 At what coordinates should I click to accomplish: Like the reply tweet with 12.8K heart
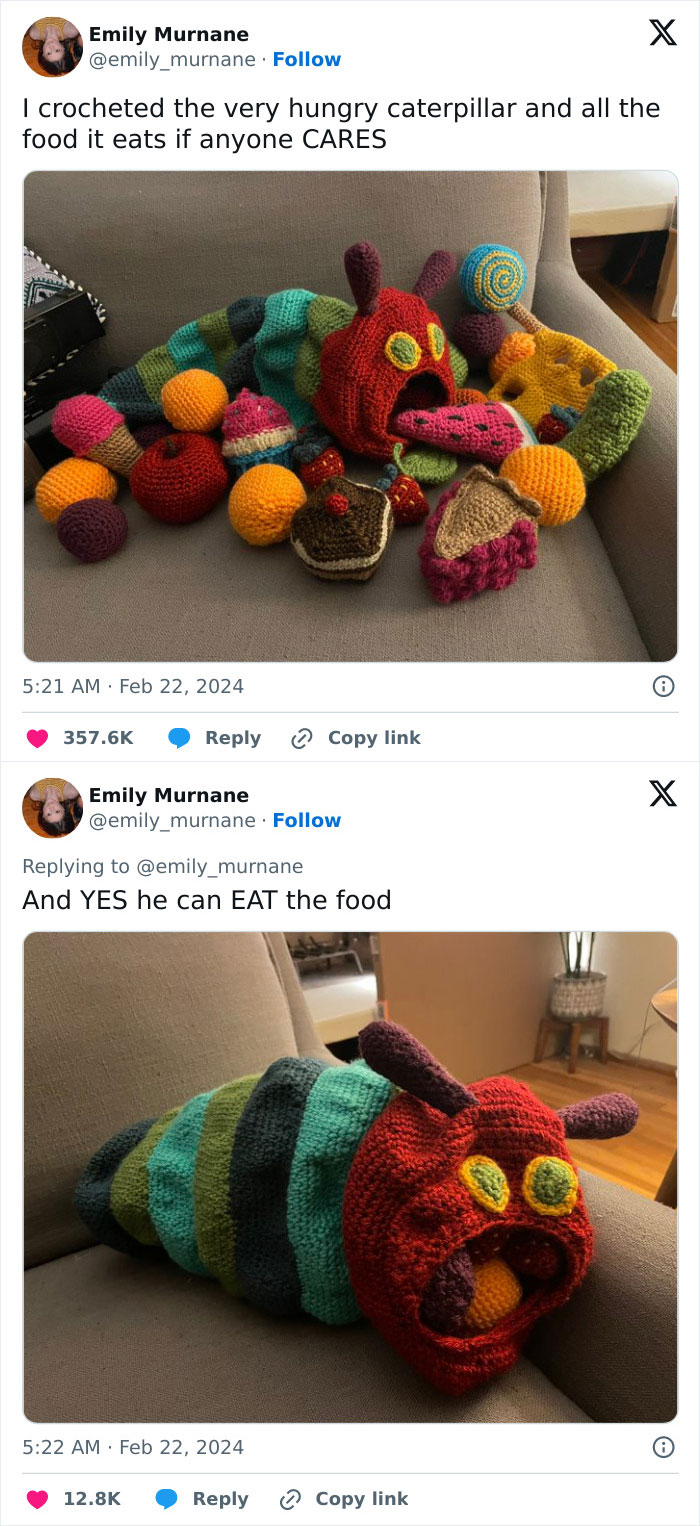(37, 1499)
